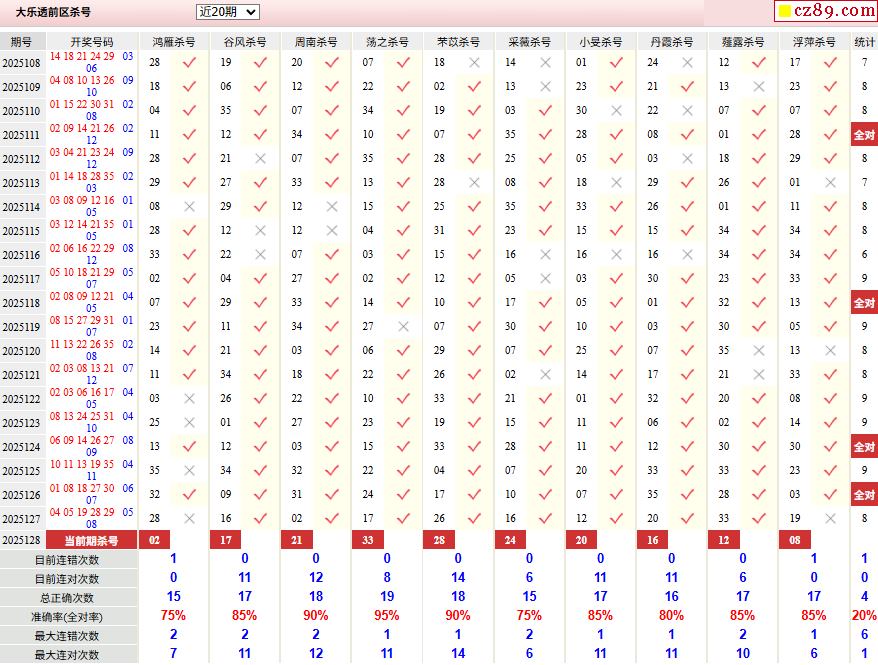Click the cross mark for 荡之杀号 in row 2025119
The width and height of the screenshot is (878, 665).
coord(403,327)
